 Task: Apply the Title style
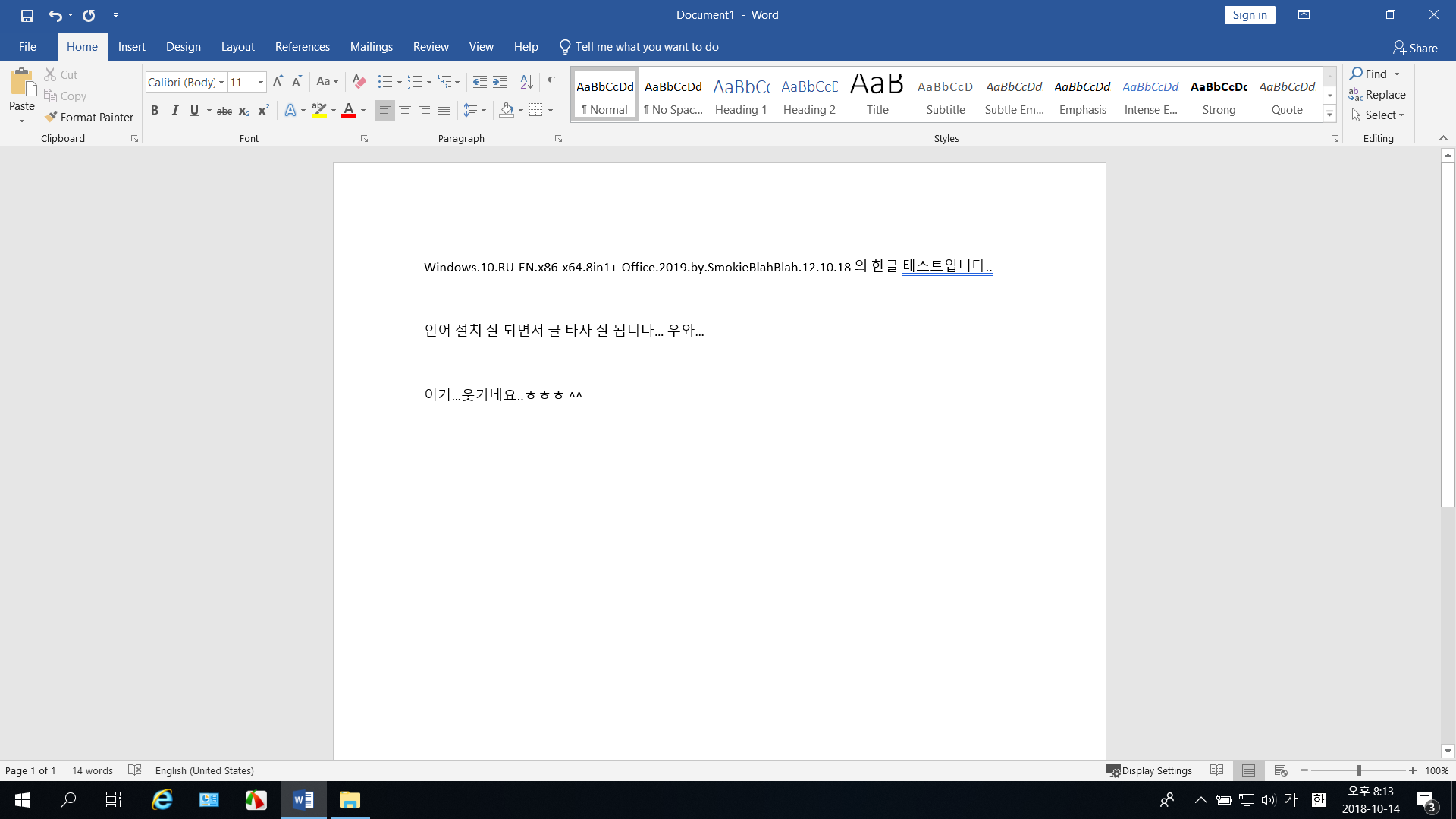(877, 95)
